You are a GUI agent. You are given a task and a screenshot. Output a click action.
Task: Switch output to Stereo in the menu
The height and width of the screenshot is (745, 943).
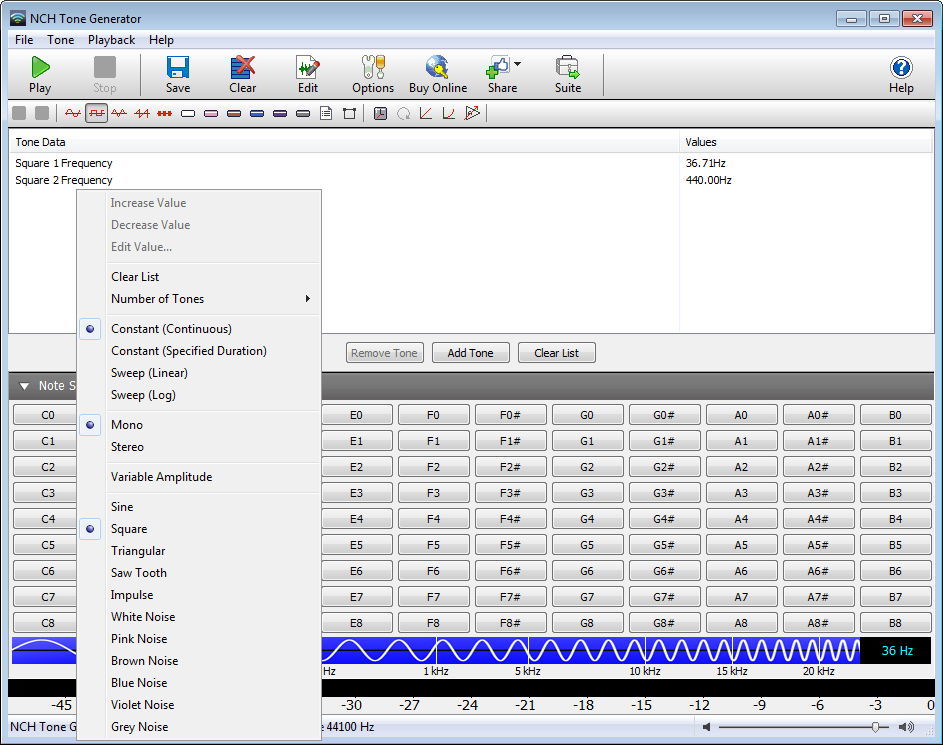(x=198, y=447)
